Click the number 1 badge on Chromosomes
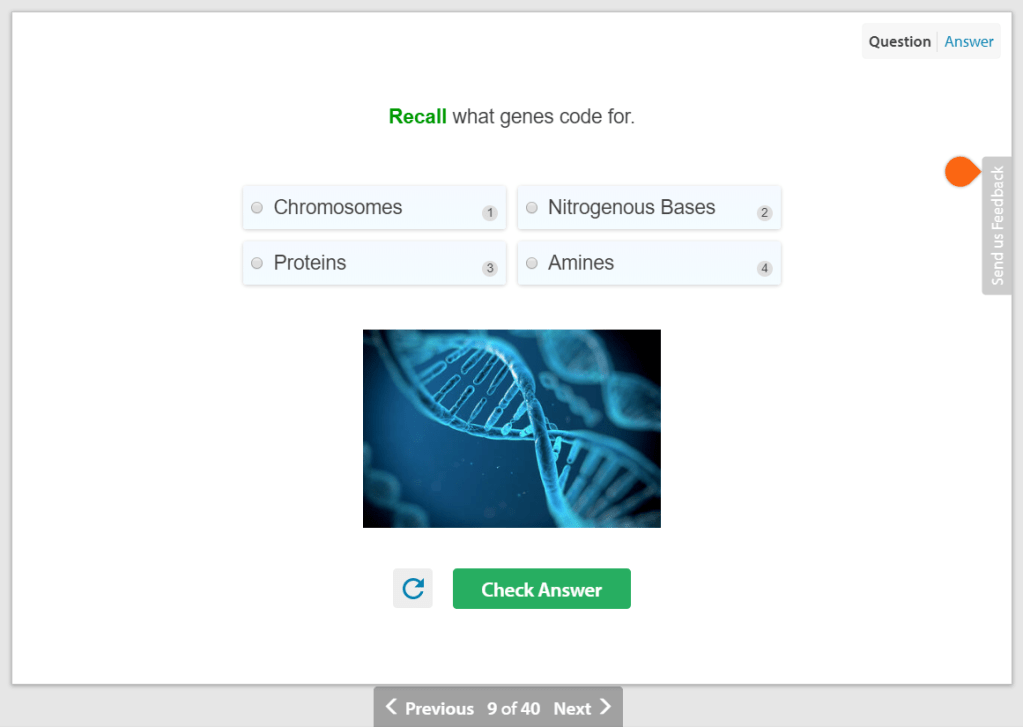The image size is (1023, 727). (490, 213)
